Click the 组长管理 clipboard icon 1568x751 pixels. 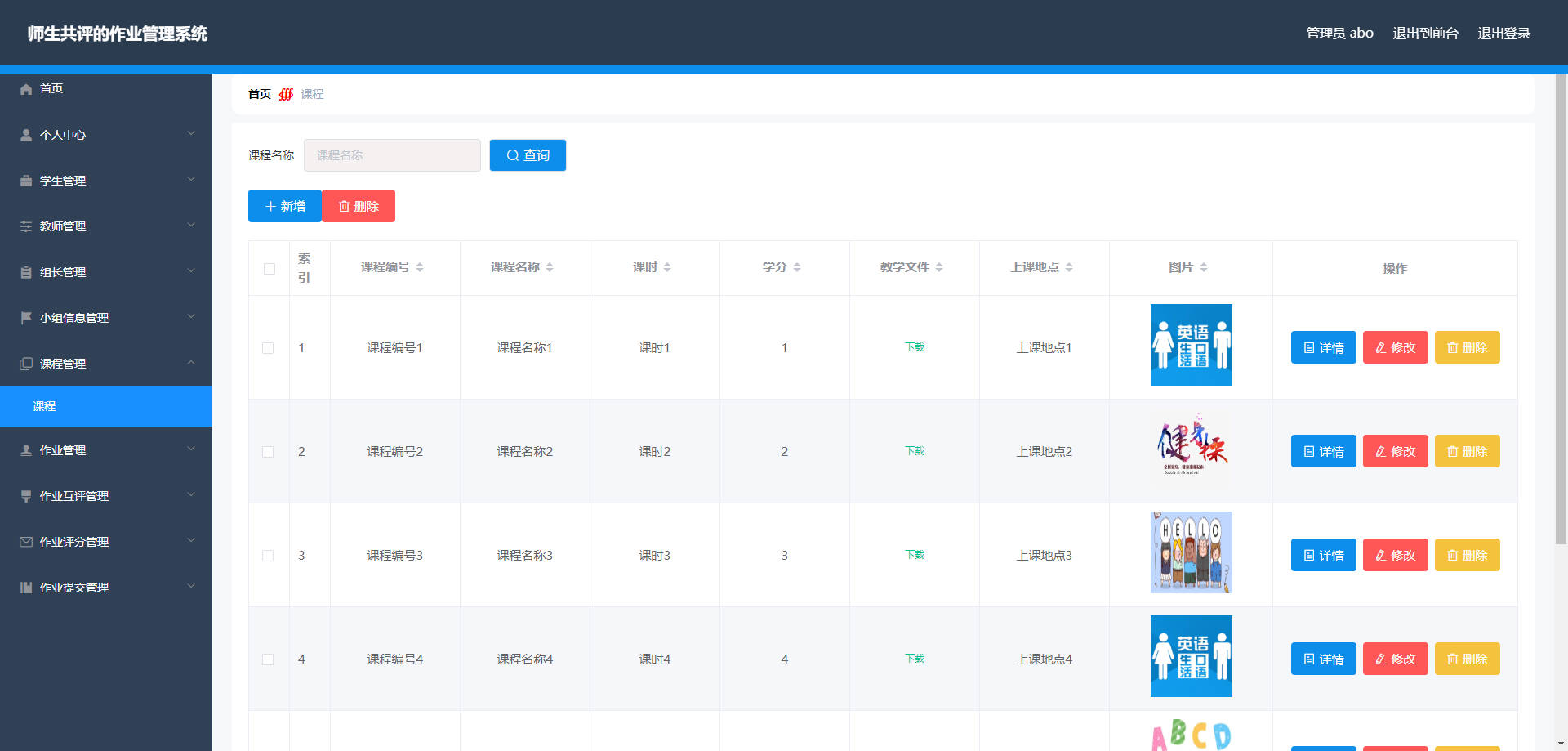pyautogui.click(x=26, y=272)
